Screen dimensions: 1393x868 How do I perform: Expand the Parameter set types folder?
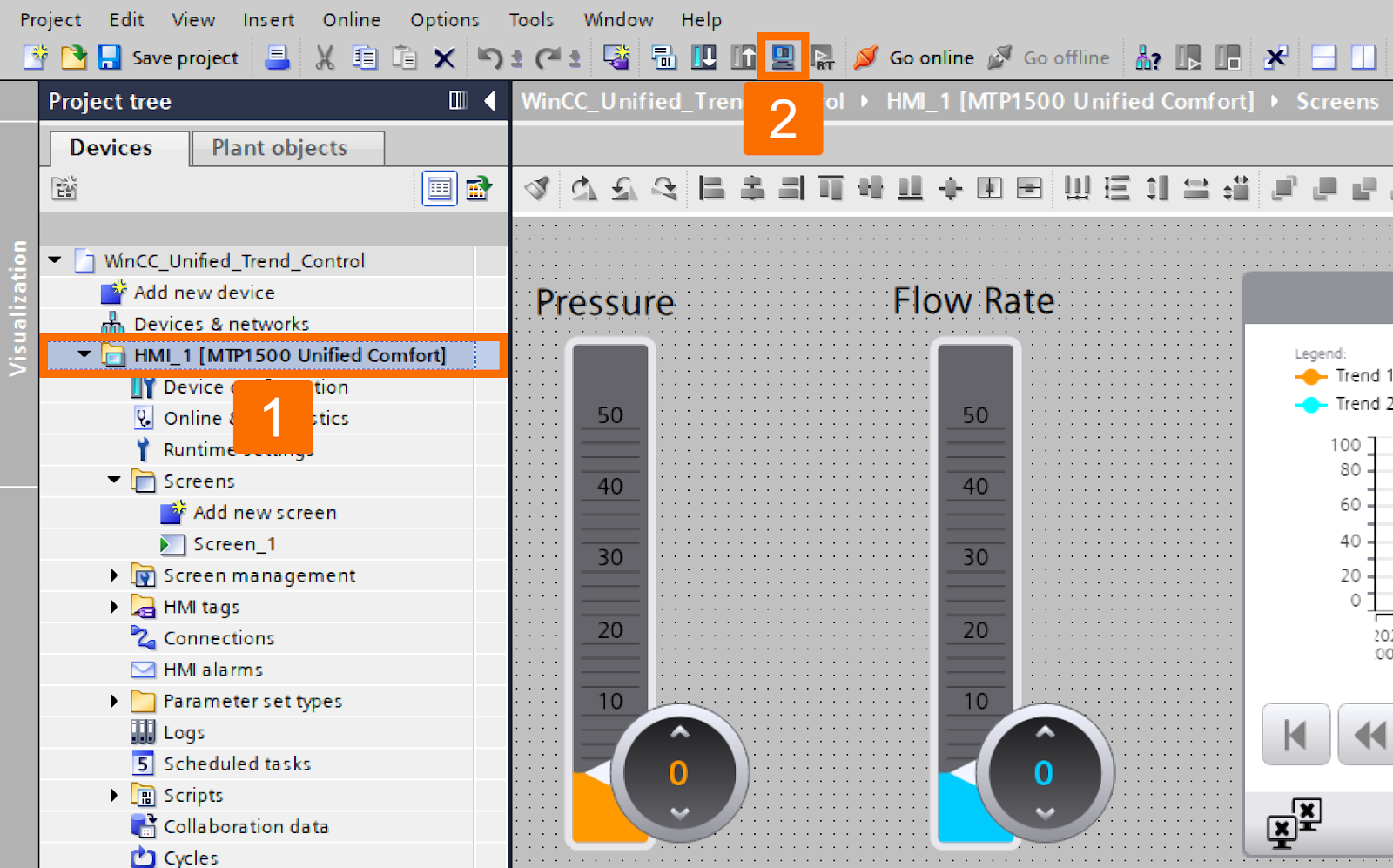(114, 700)
